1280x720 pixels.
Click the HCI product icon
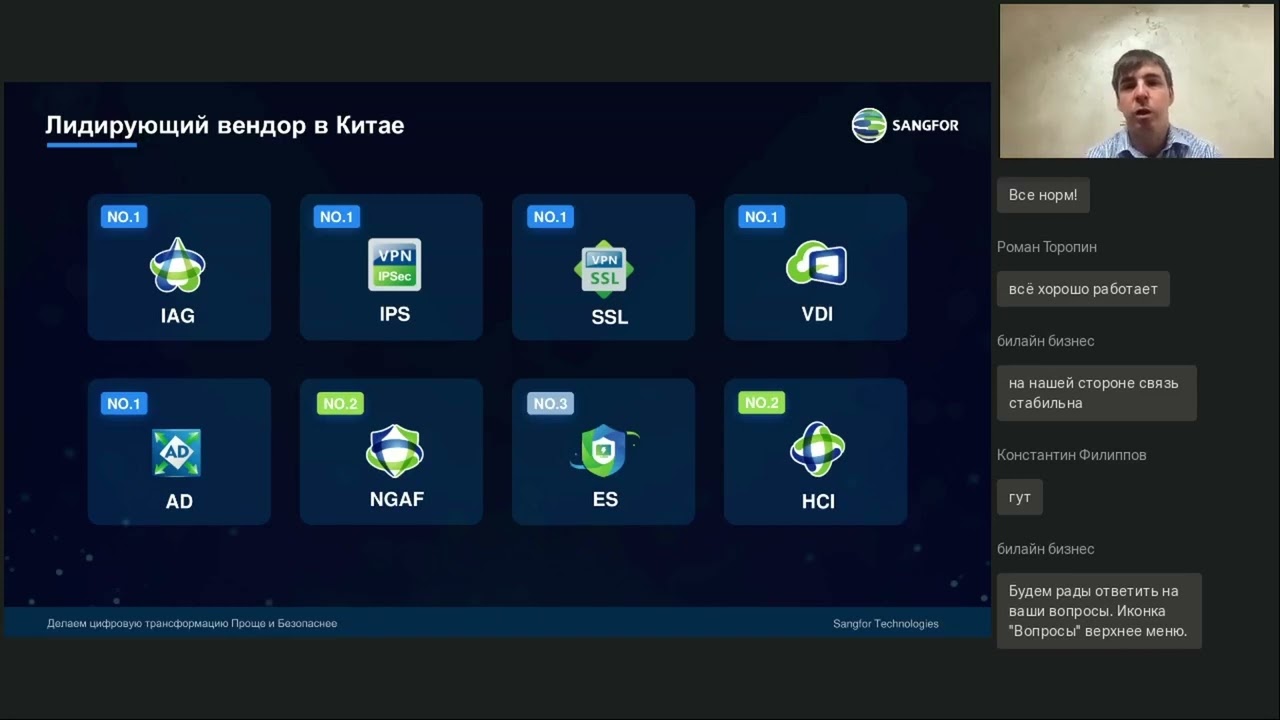(817, 450)
